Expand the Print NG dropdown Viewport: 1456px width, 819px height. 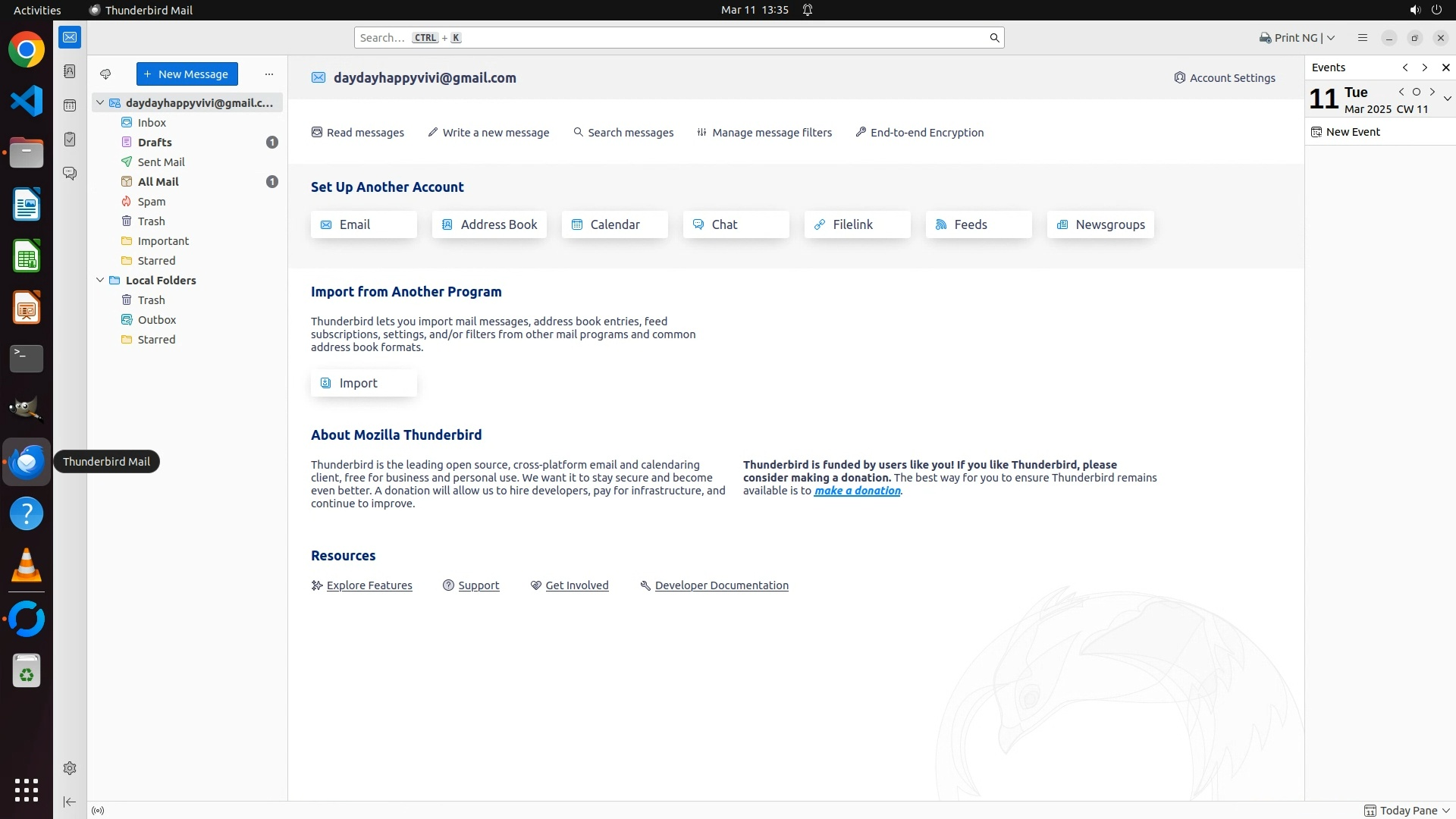coord(1331,38)
